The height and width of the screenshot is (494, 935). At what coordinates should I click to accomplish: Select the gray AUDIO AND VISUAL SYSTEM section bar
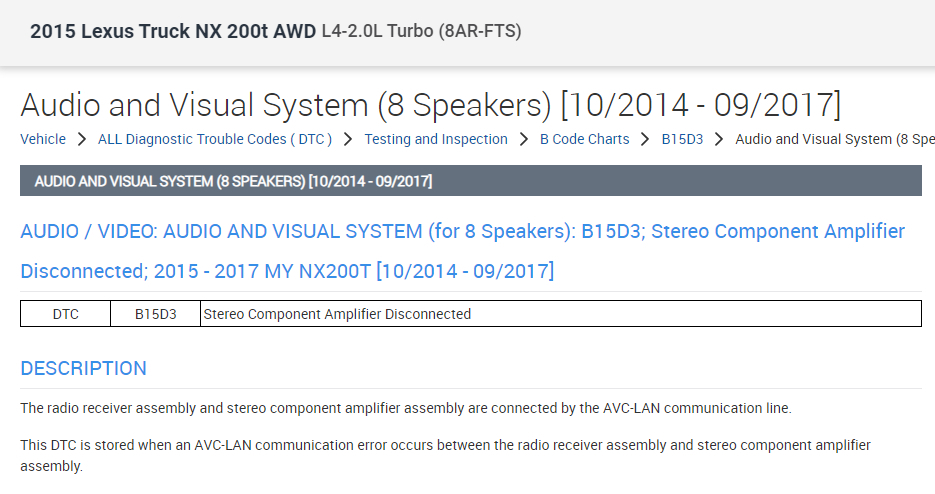[470, 181]
